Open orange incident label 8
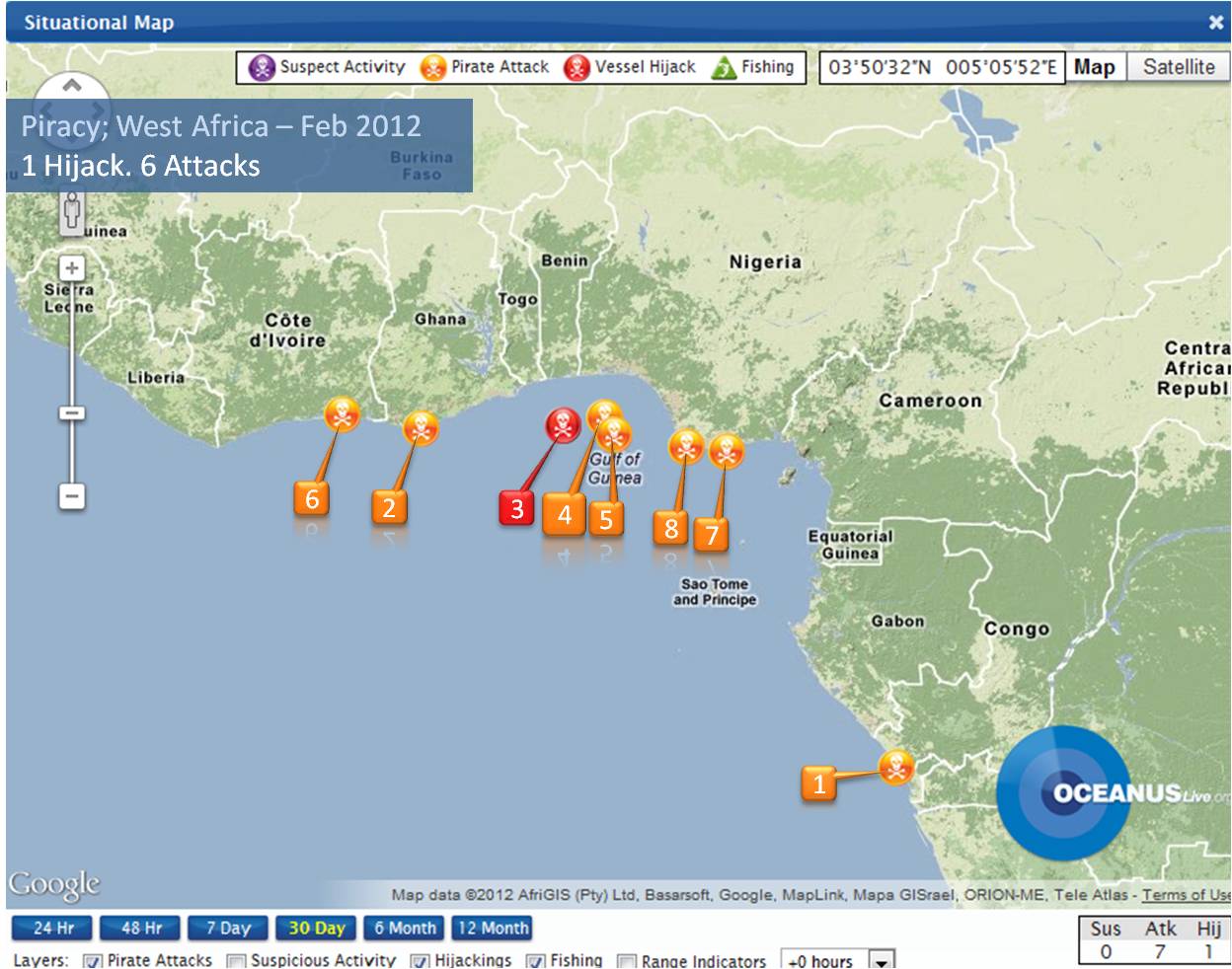Screen dimensions: 1232x969 click(x=670, y=527)
